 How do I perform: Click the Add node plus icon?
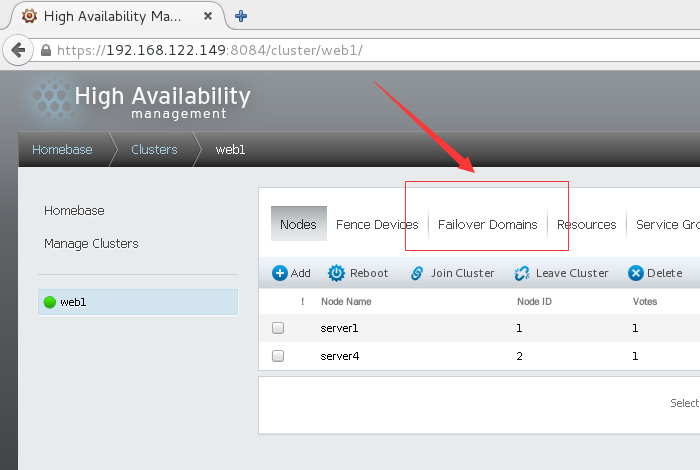click(x=280, y=273)
